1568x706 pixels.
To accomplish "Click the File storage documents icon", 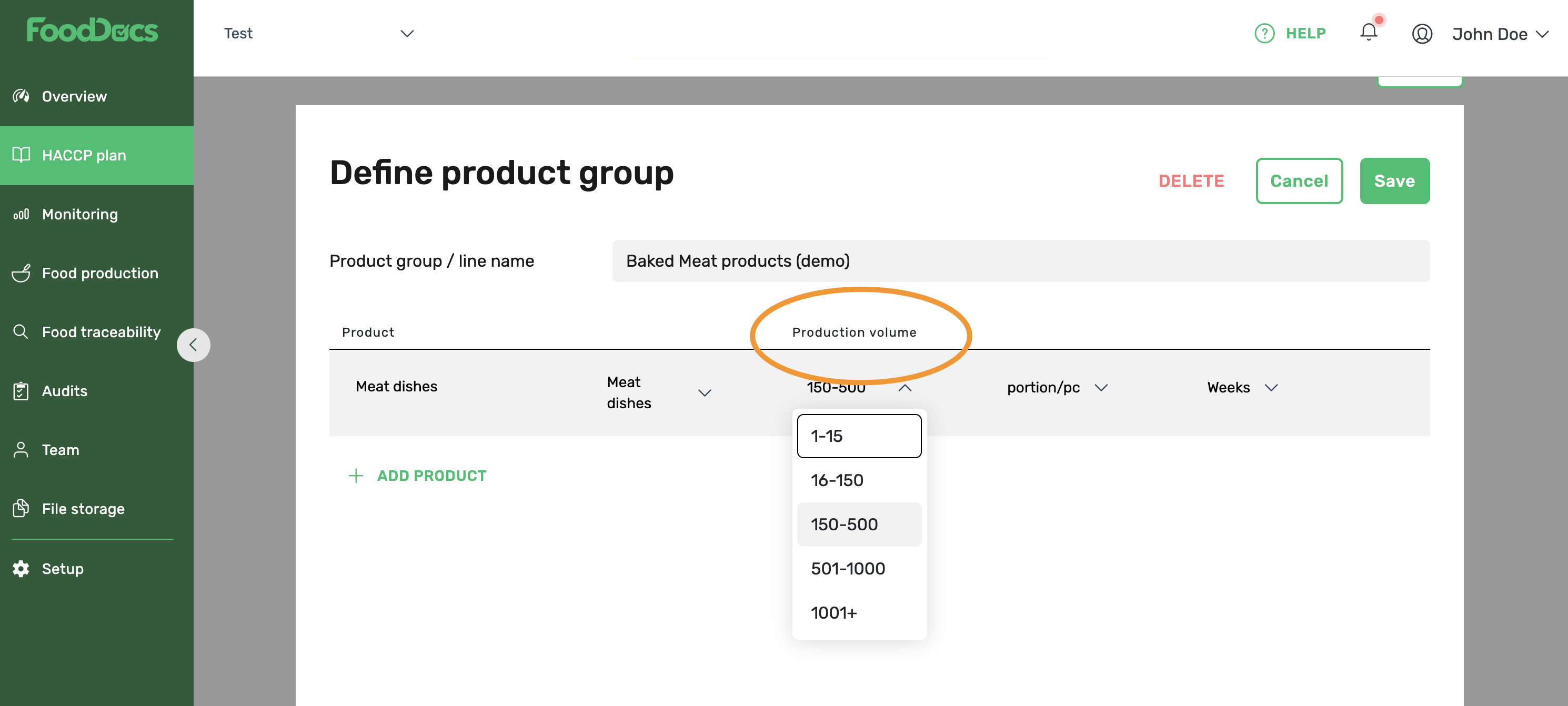I will 21,508.
